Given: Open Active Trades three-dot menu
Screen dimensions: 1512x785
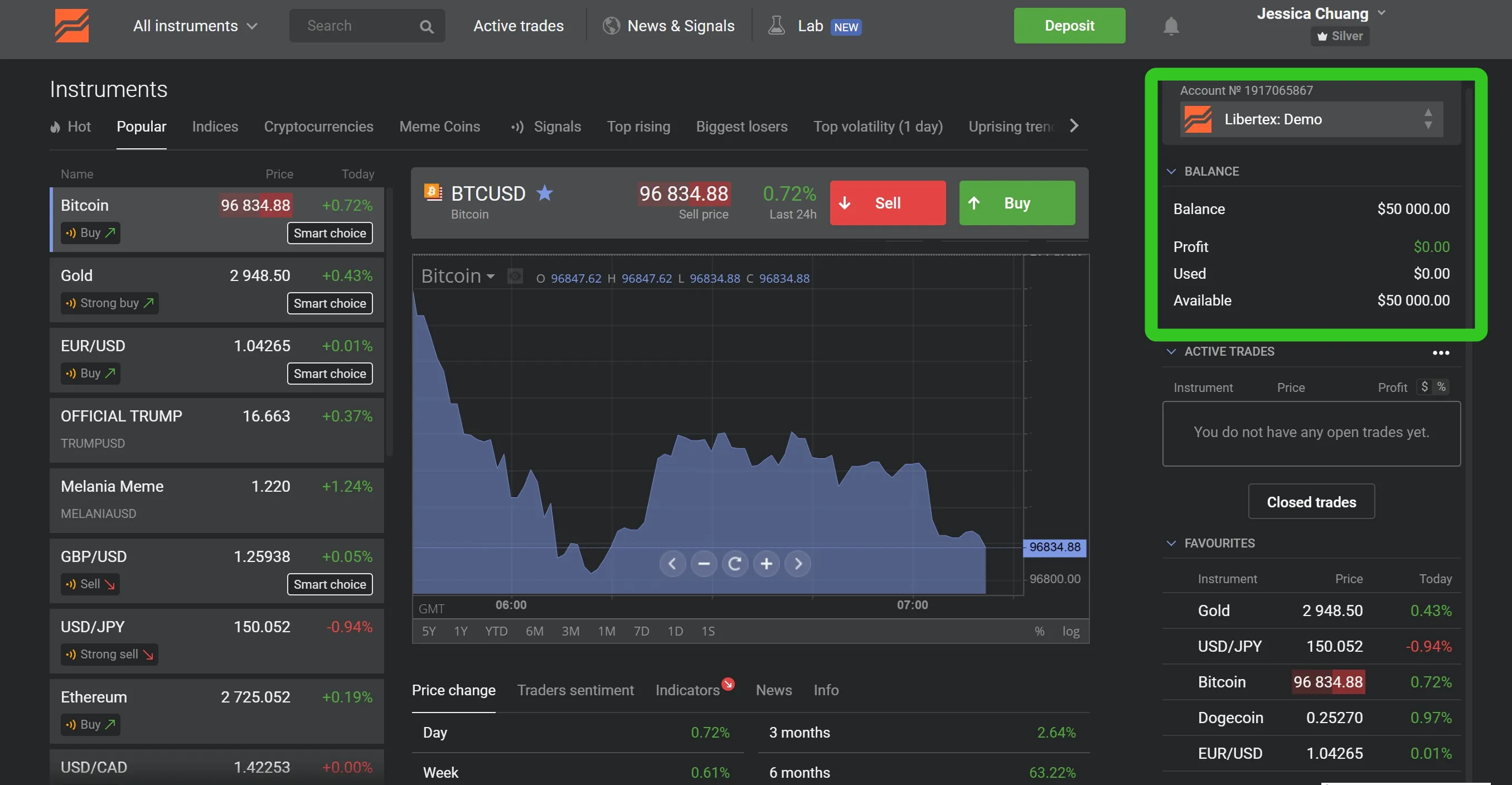Looking at the screenshot, I should 1441,352.
